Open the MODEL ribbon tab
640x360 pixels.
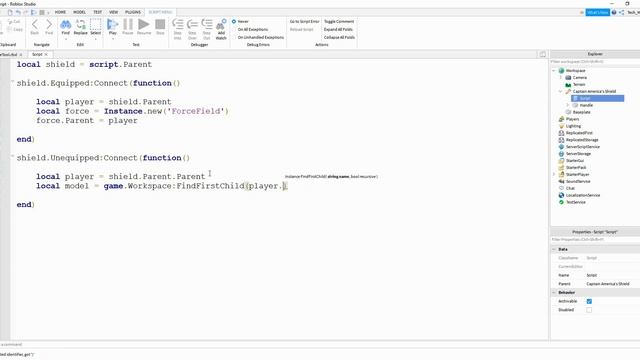click(79, 12)
